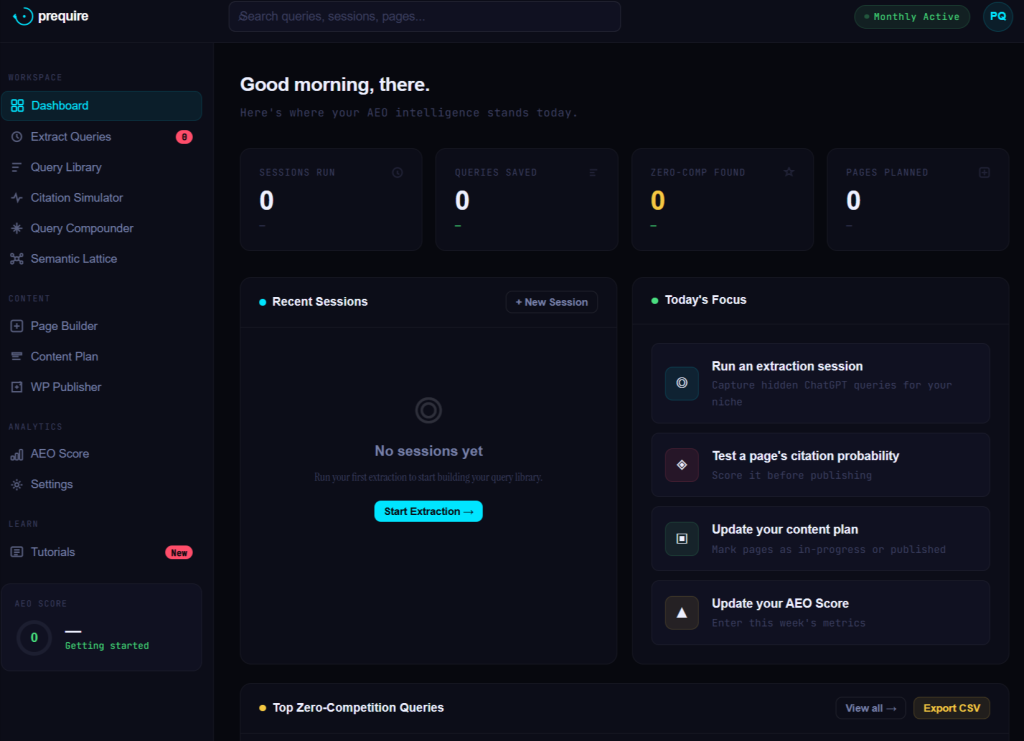The image size is (1024, 741).
Task: Click the Tutorials book icon
Action: 17,552
